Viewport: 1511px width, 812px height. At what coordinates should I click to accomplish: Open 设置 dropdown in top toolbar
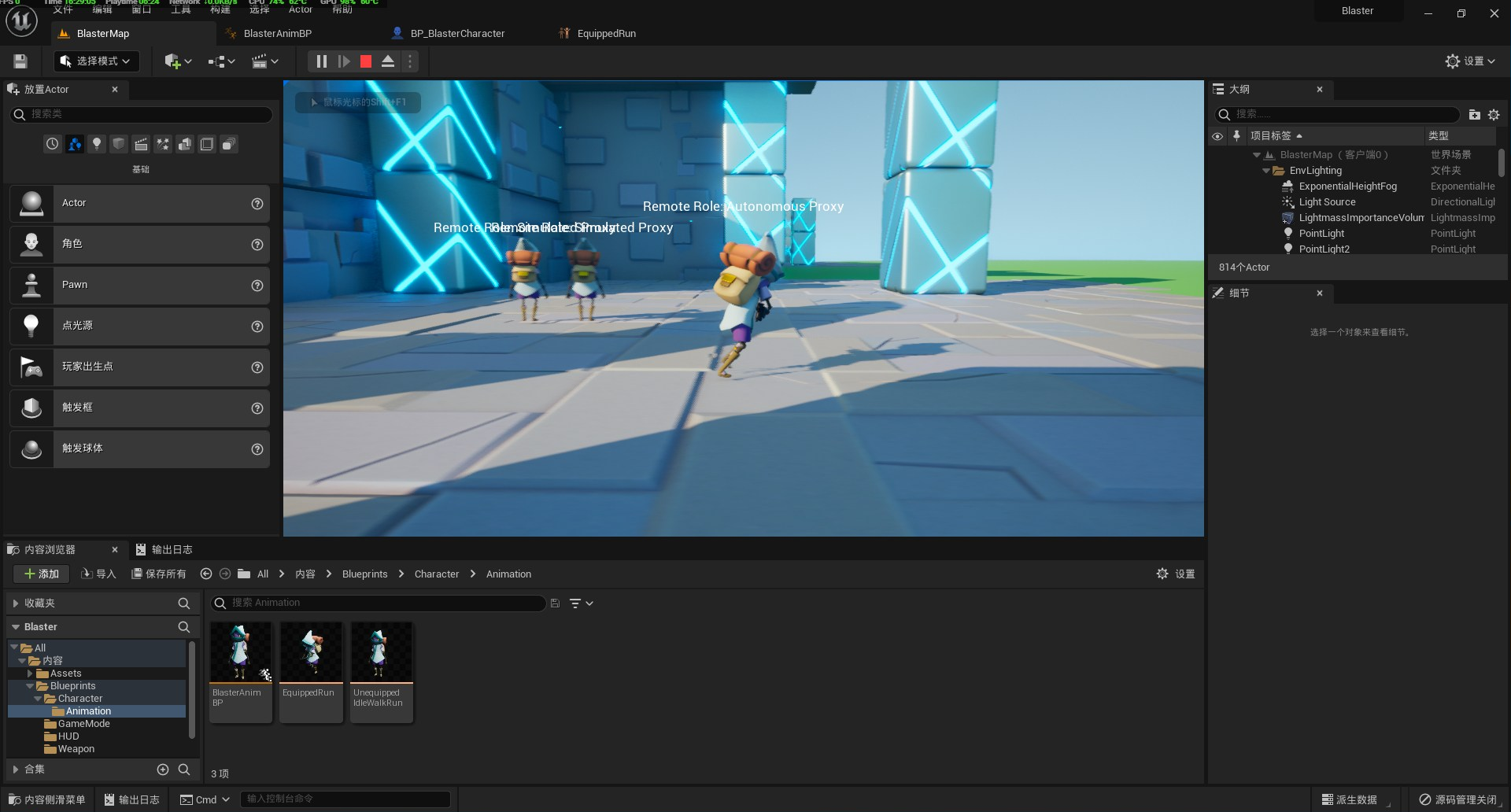click(x=1470, y=61)
